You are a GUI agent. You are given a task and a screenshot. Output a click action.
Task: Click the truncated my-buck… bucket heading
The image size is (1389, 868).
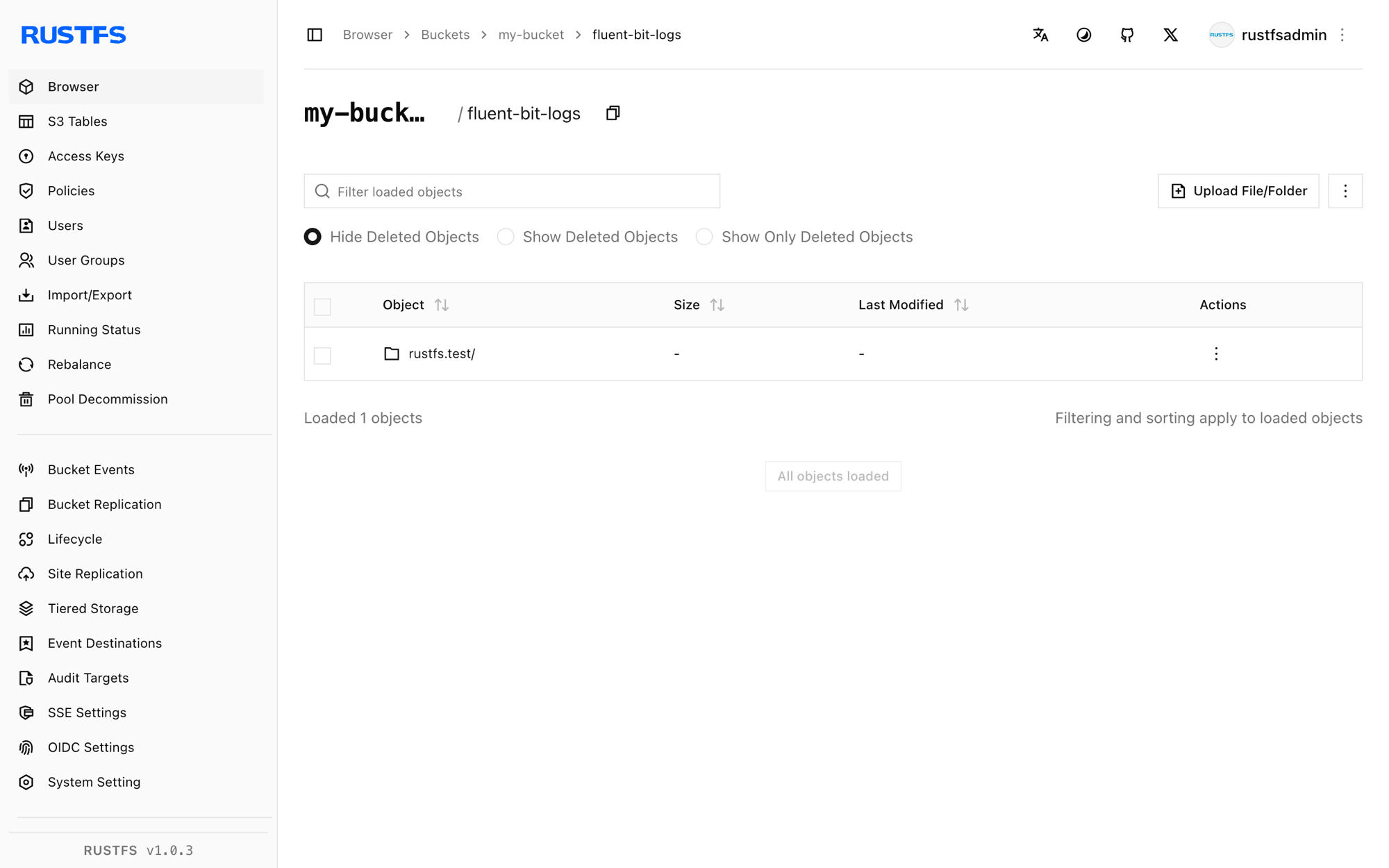(x=365, y=113)
